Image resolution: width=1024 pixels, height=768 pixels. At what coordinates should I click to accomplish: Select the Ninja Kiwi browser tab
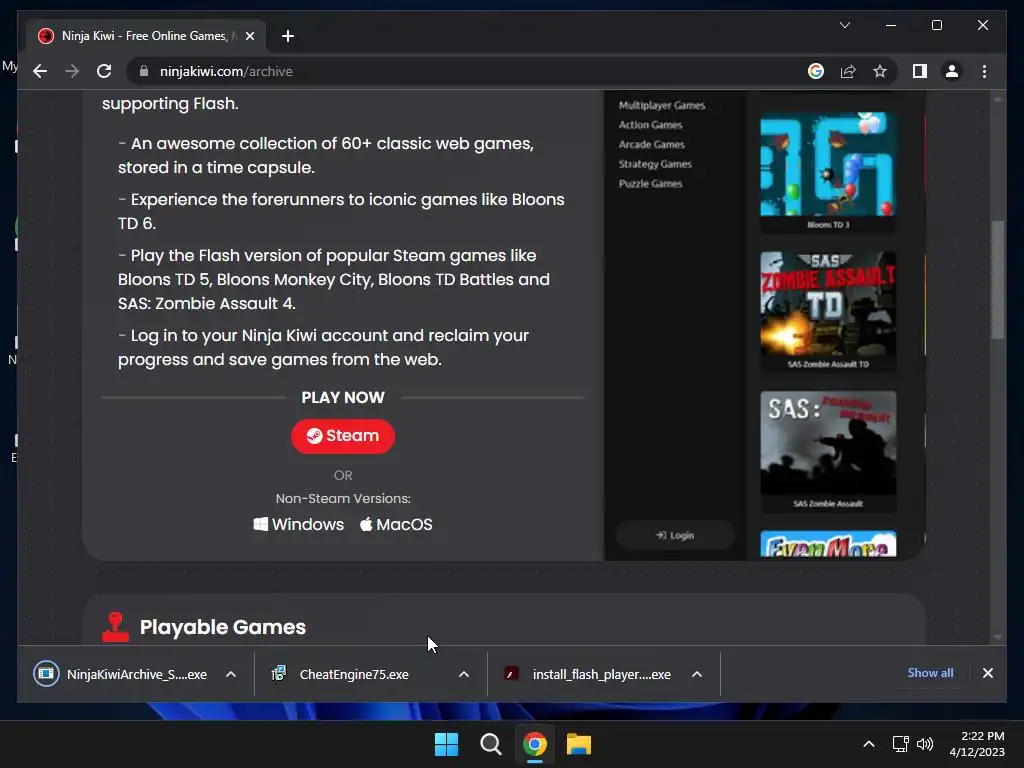click(x=146, y=36)
